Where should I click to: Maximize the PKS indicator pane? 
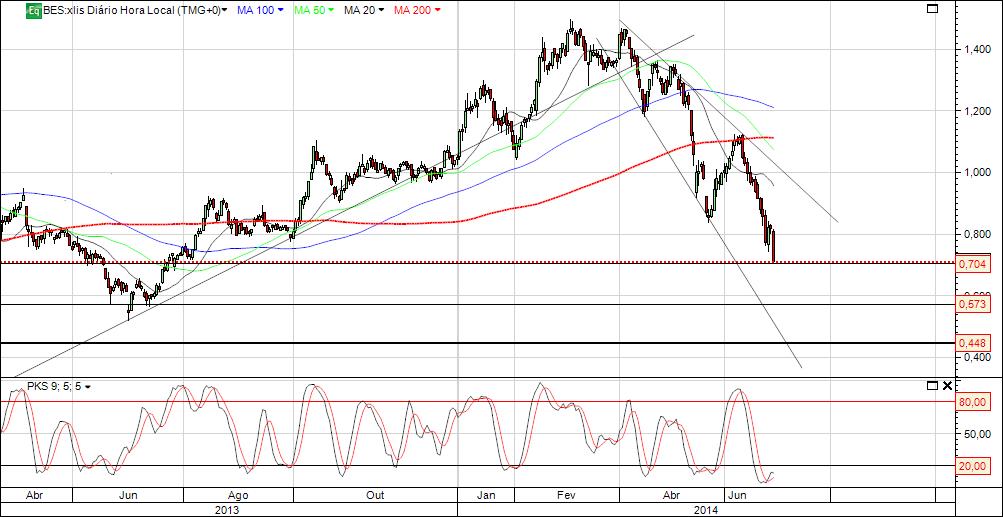(x=933, y=386)
